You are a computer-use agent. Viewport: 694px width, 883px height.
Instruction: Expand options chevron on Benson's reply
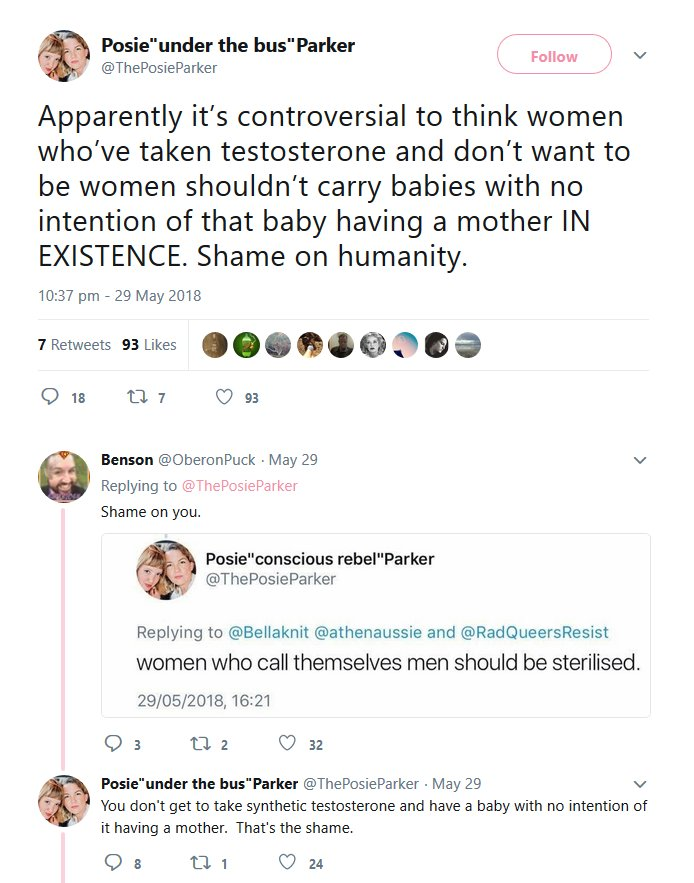click(641, 461)
